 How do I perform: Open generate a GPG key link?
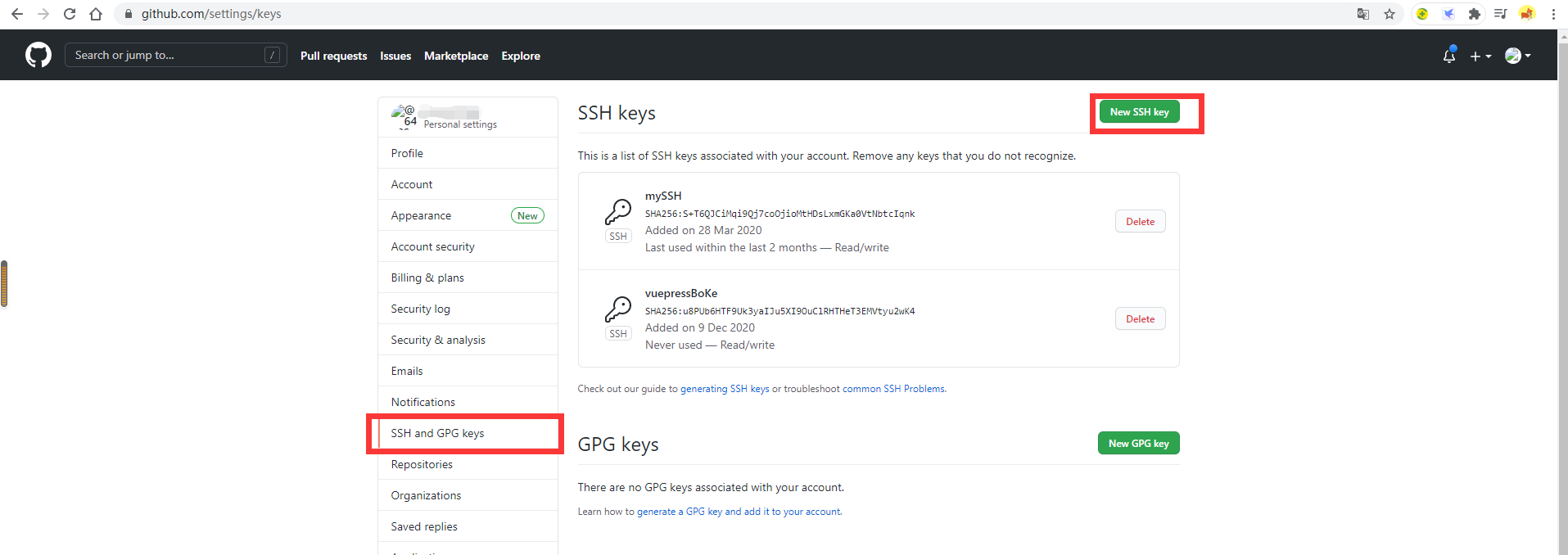(739, 512)
